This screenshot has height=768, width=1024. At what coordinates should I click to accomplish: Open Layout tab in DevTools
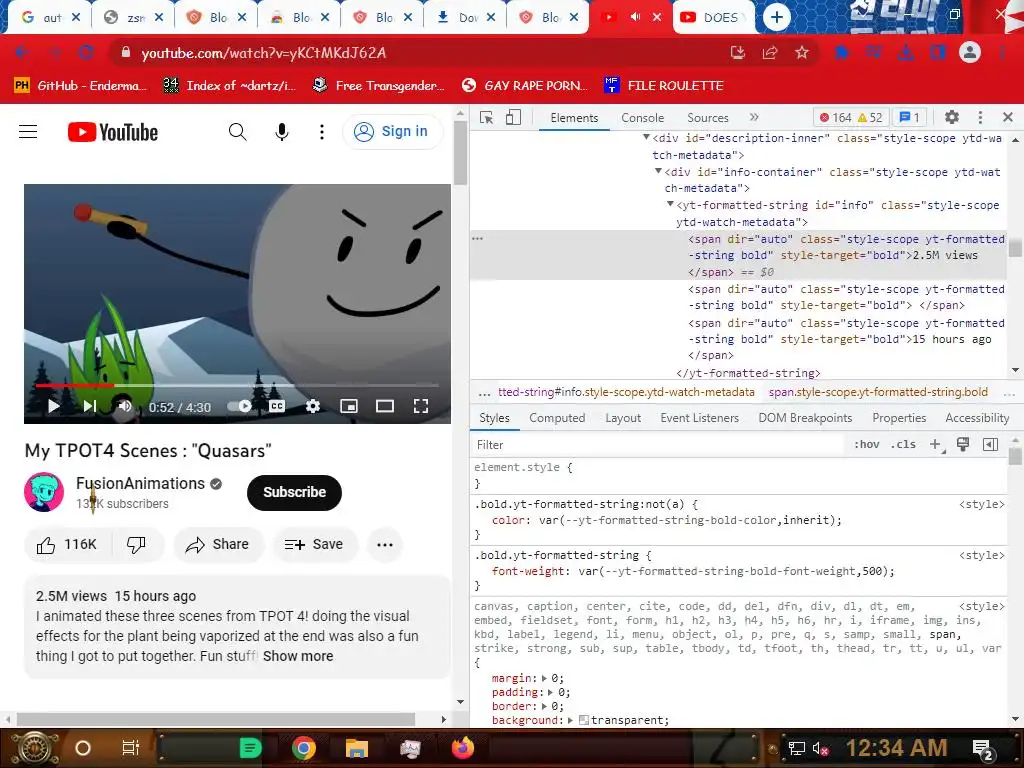tap(623, 418)
